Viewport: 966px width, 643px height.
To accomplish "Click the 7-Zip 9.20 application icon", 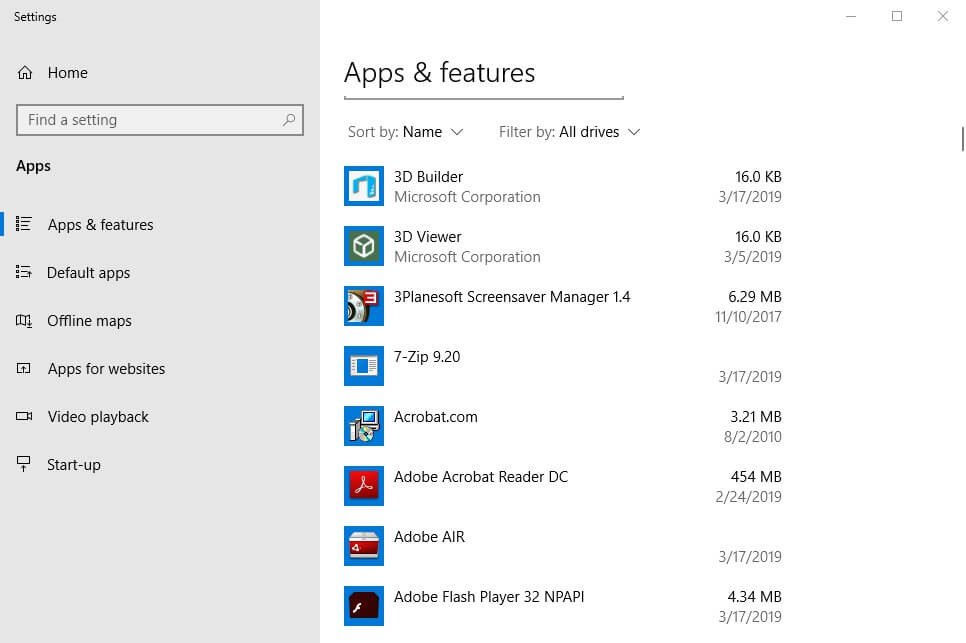I will click(x=363, y=366).
